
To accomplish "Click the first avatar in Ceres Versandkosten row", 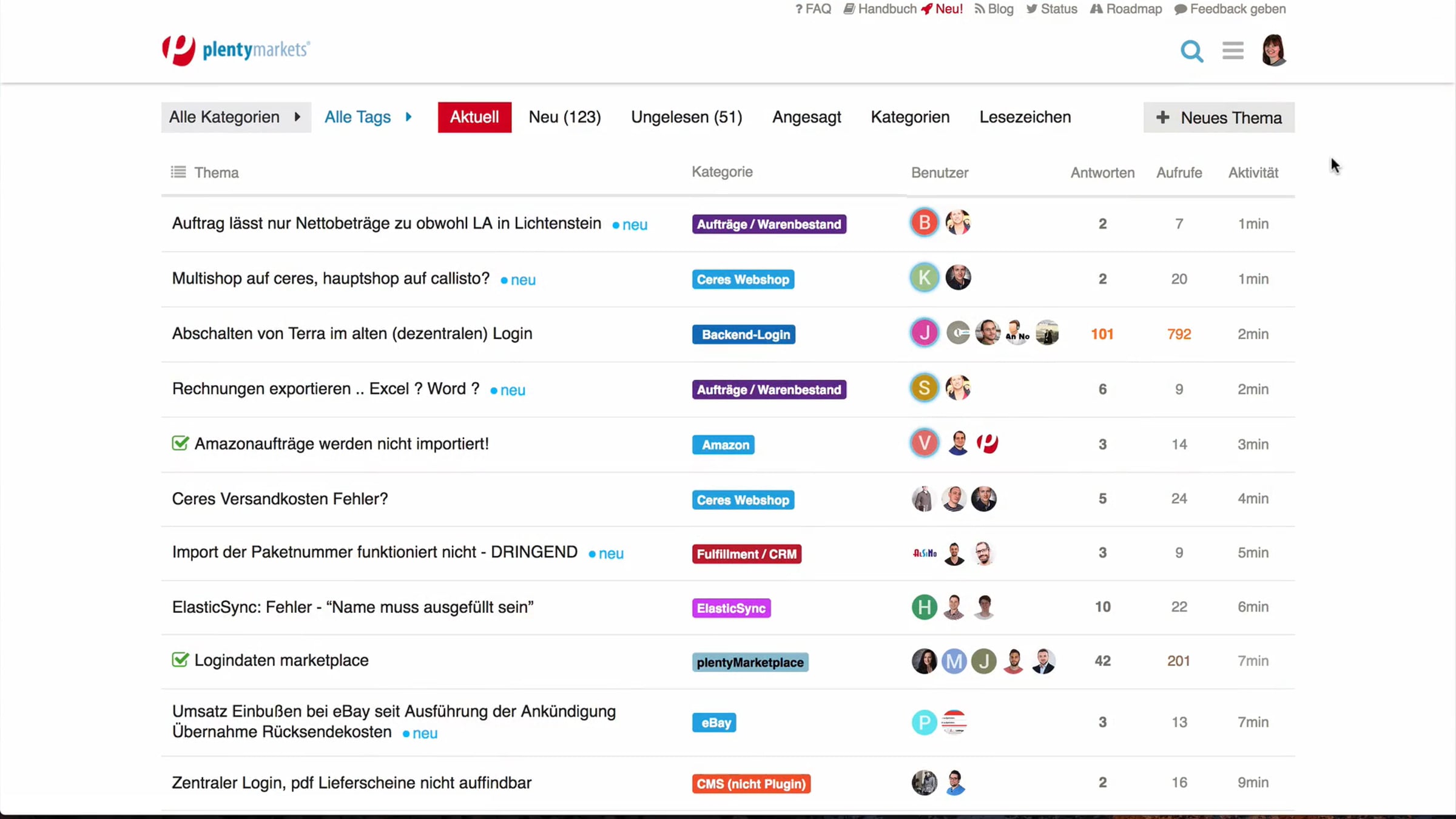I will 925,499.
